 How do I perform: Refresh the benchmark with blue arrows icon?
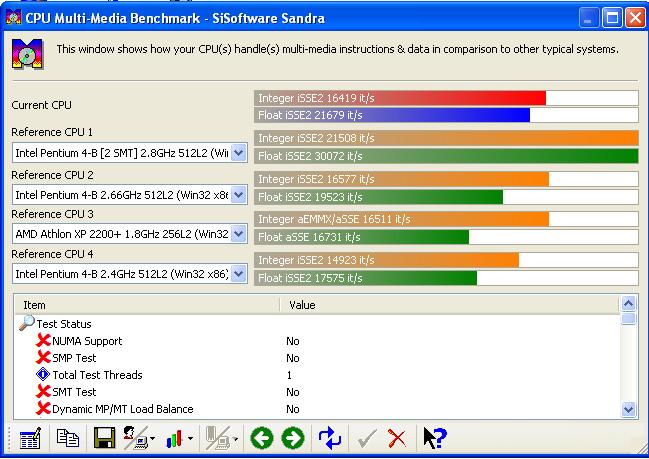329,438
